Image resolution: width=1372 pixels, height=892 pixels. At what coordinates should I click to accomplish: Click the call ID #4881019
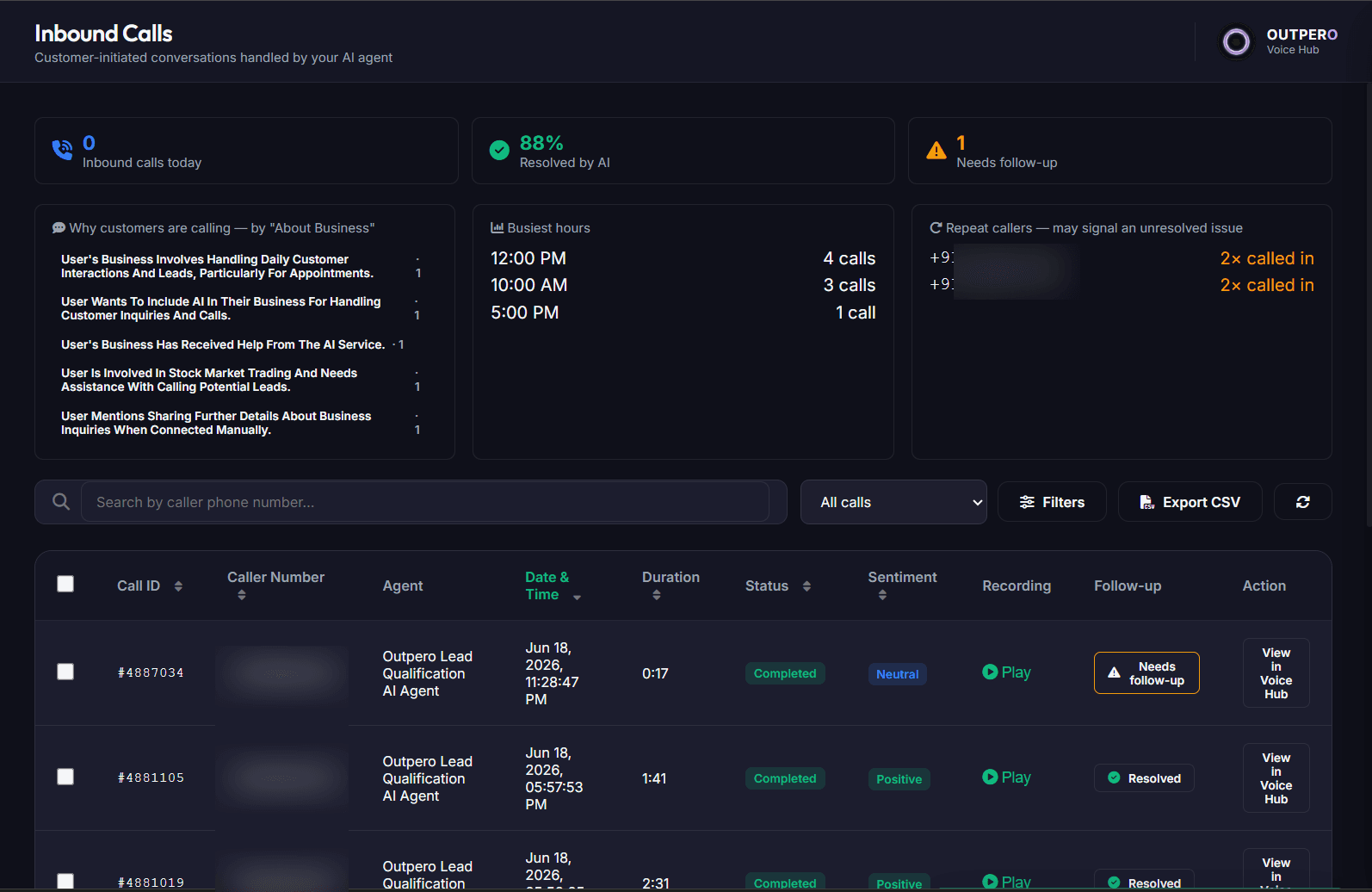(151, 883)
